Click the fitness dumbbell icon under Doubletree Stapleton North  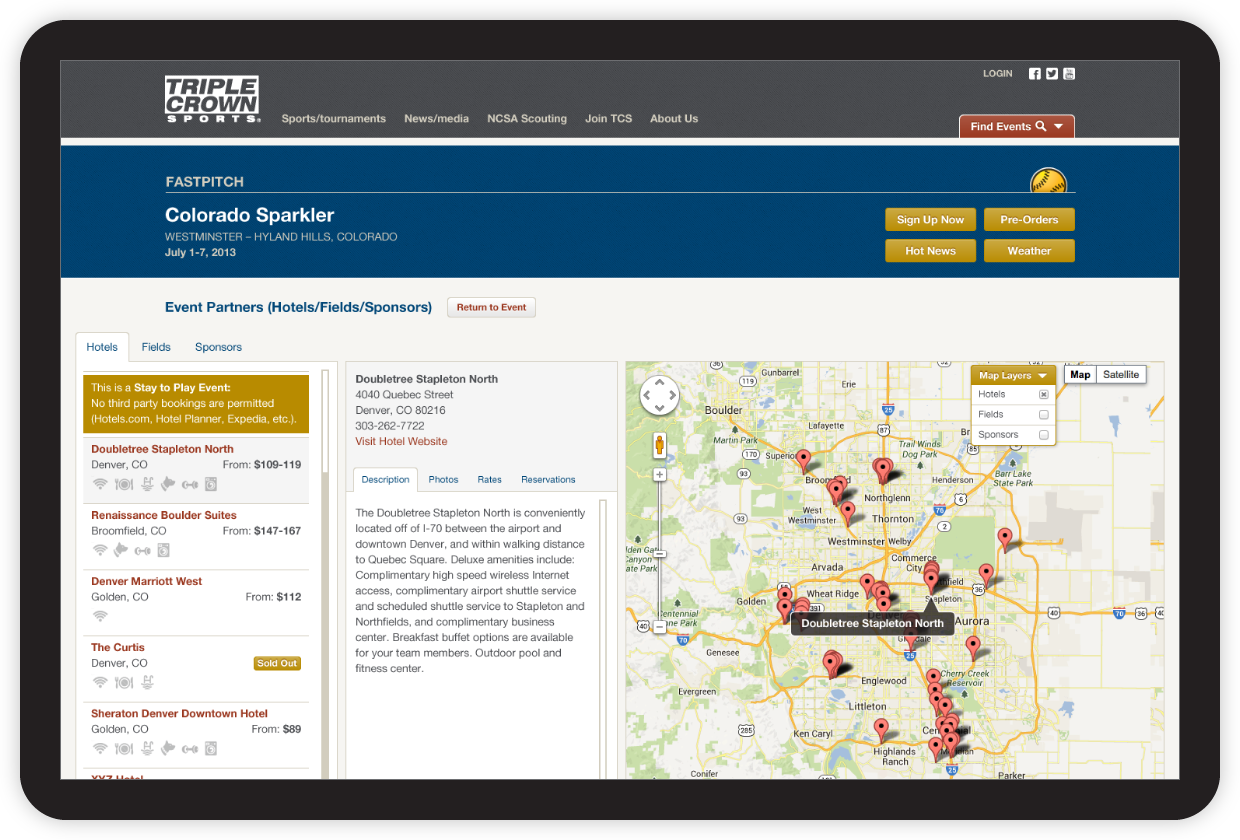click(190, 485)
